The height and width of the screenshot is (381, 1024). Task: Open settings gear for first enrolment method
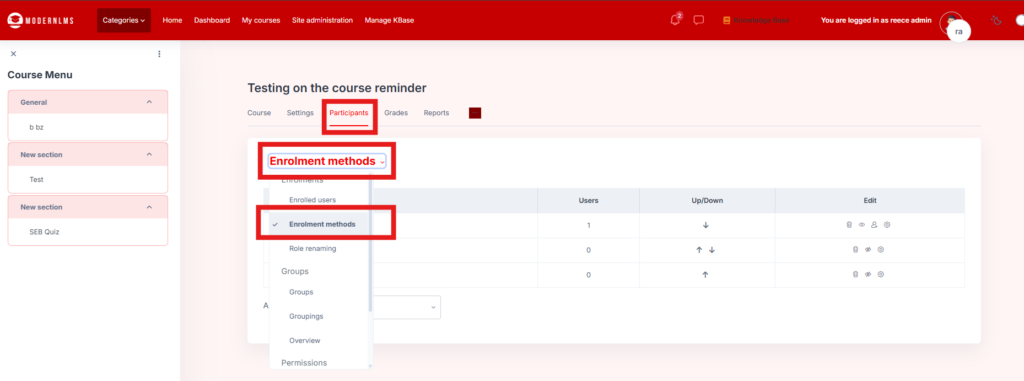point(887,224)
